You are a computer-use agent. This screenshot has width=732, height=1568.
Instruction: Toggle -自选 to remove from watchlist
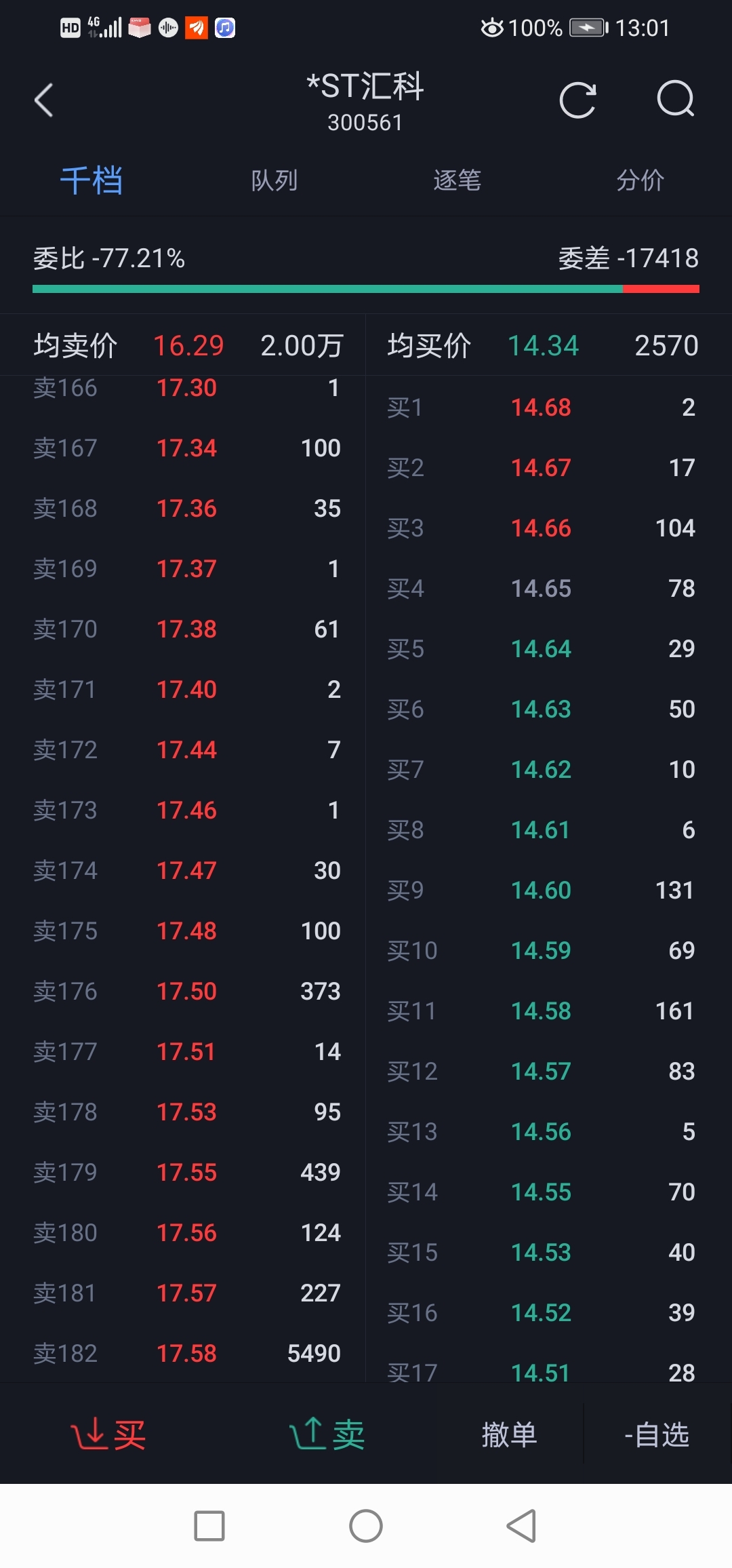click(656, 1434)
